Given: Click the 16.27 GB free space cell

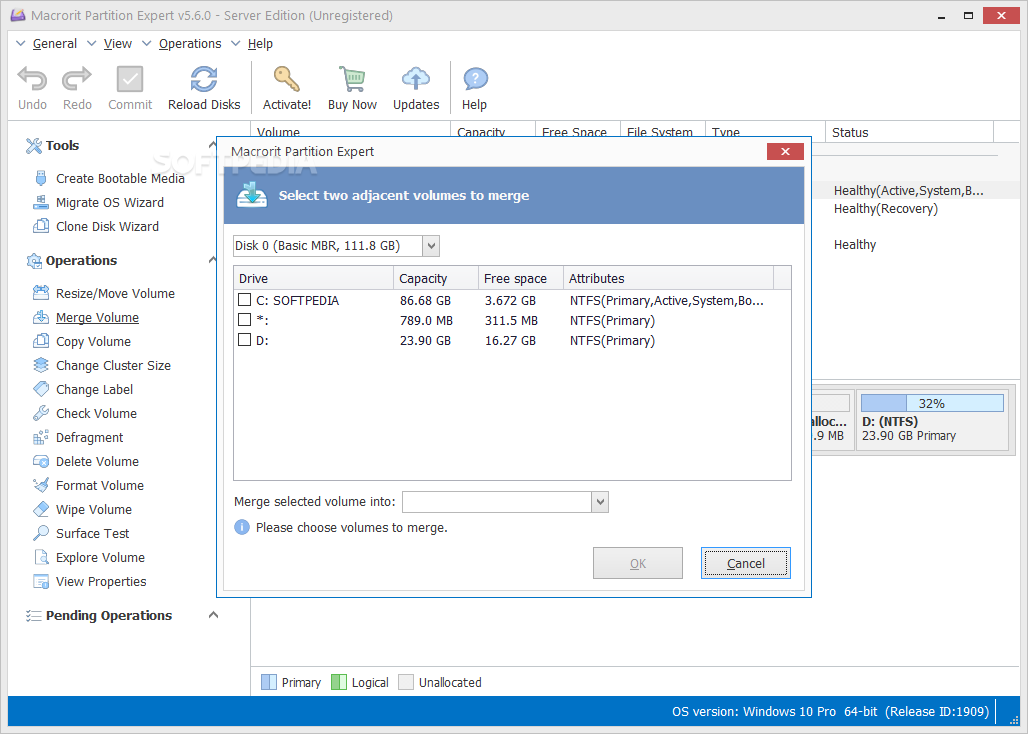Looking at the screenshot, I should [x=510, y=341].
